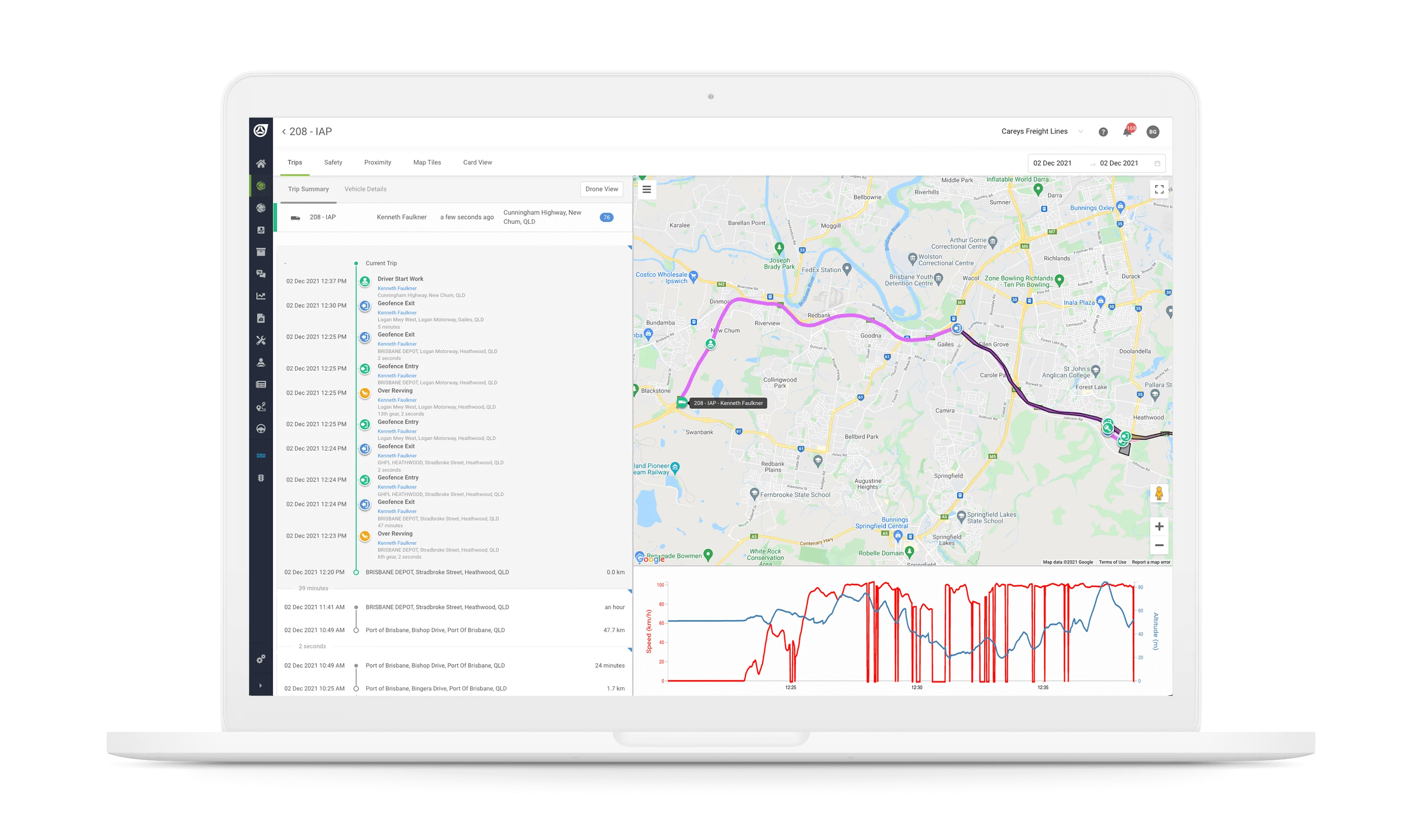Image resolution: width=1423 pixels, height=840 pixels.
Task: Expand the 10:49 AM trip via its corner triangle
Action: (629, 650)
